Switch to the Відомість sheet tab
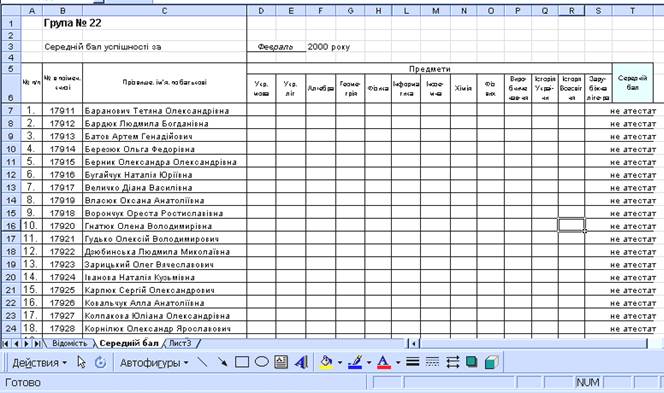The width and height of the screenshot is (664, 393). tap(70, 343)
